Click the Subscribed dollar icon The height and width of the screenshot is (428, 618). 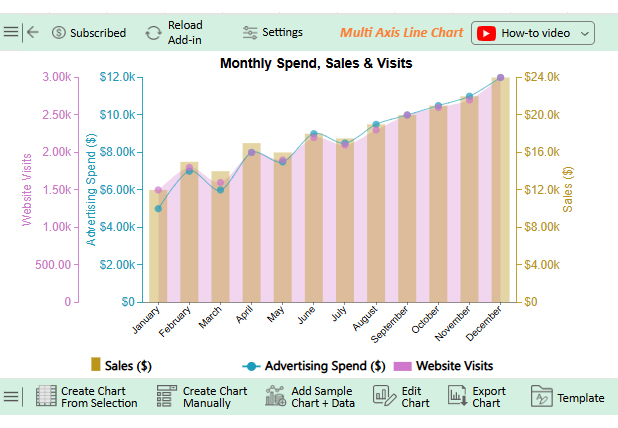[58, 32]
